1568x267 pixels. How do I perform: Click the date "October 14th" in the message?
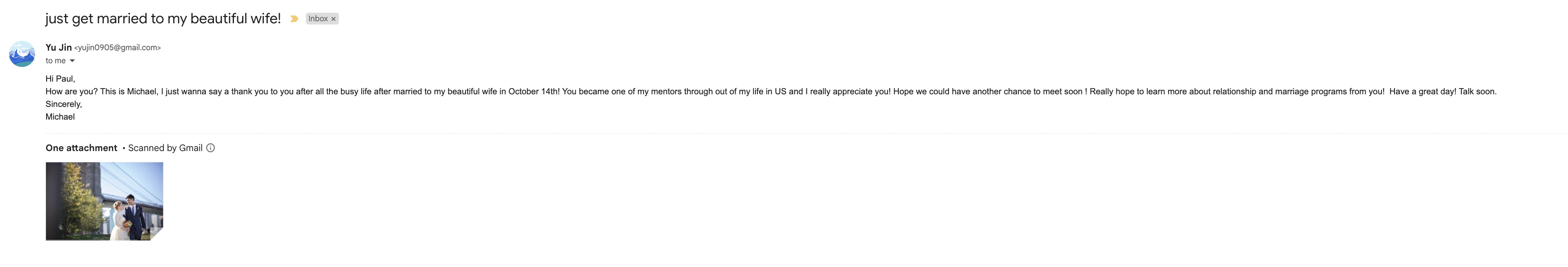pyautogui.click(x=533, y=92)
